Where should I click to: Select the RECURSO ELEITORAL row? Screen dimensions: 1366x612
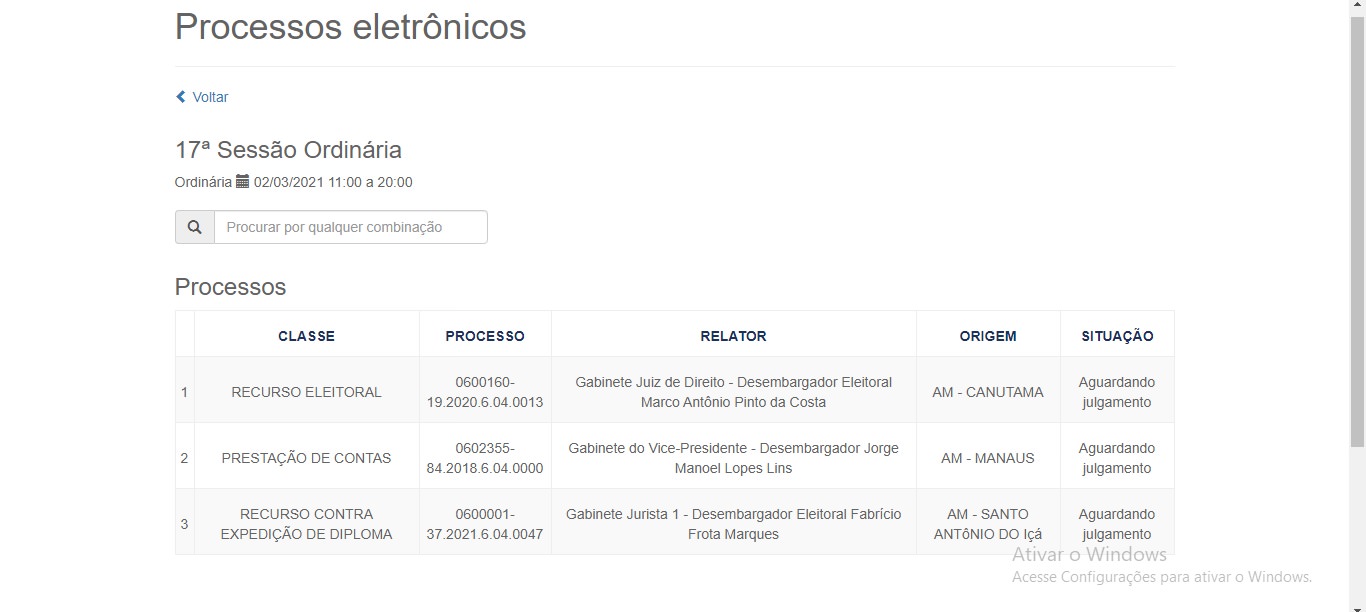[x=674, y=392]
